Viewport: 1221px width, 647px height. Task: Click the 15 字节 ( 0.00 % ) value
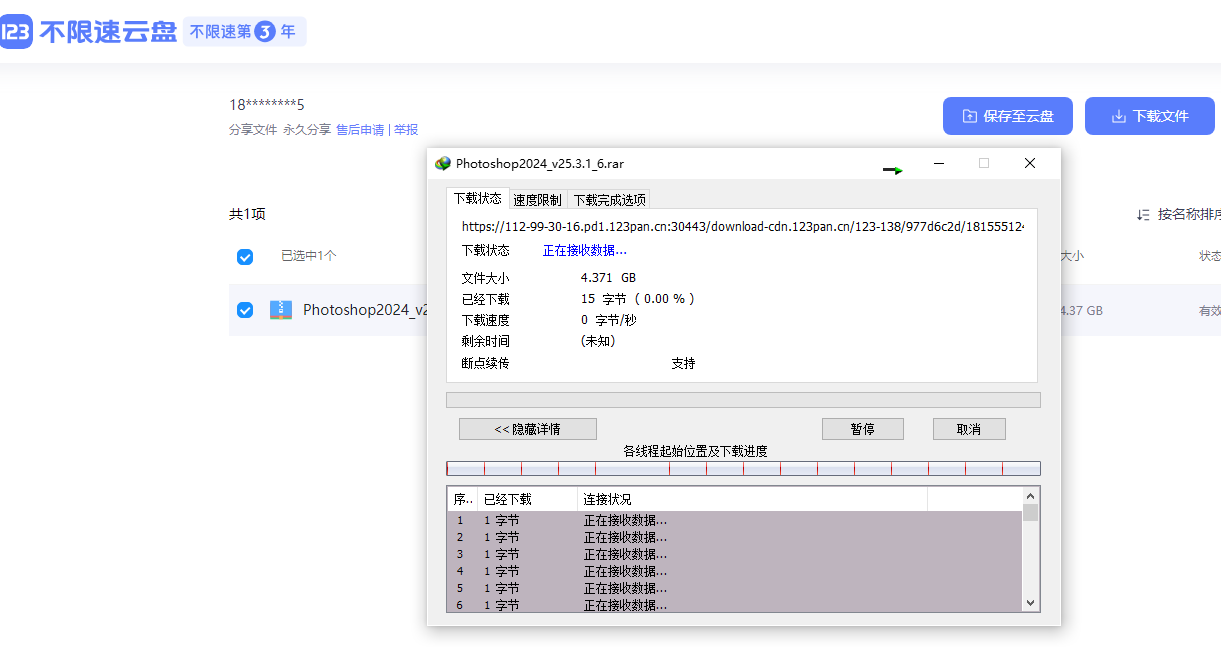click(x=638, y=299)
